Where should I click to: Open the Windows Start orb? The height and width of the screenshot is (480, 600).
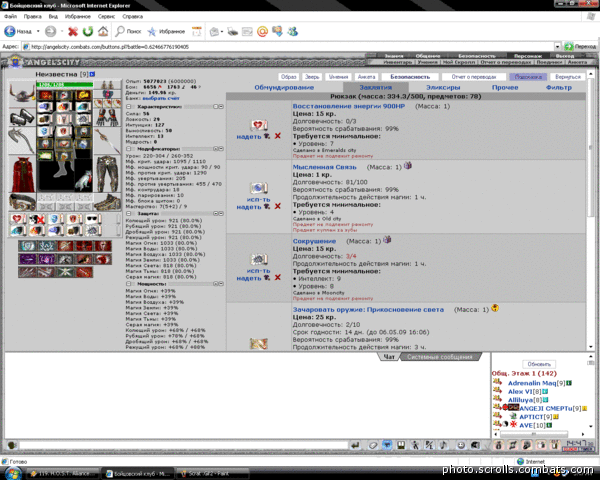click(12, 473)
